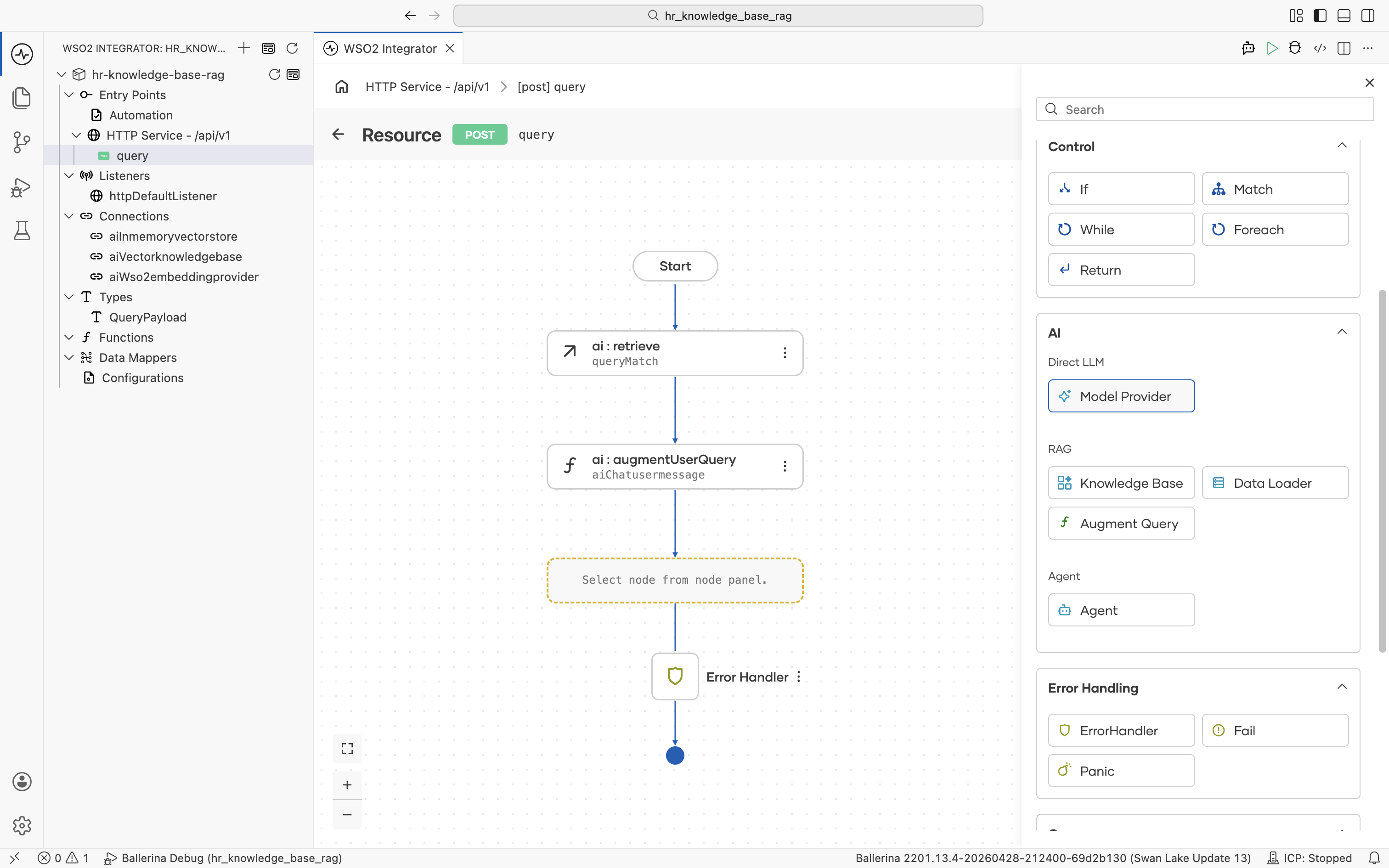This screenshot has width=1389, height=868.
Task: Open the Source Control icon
Action: pos(22,142)
